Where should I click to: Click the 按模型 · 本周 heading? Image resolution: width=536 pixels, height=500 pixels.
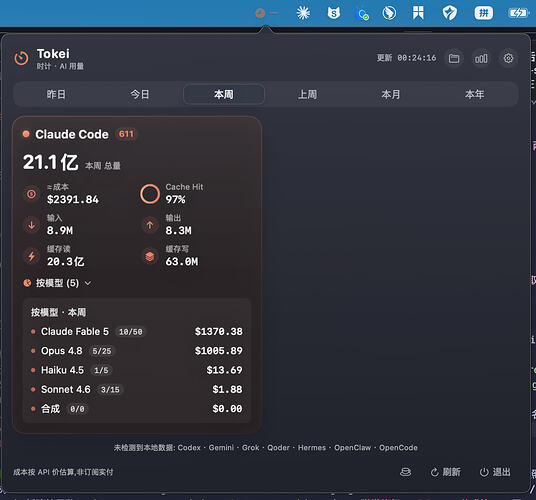[58, 312]
